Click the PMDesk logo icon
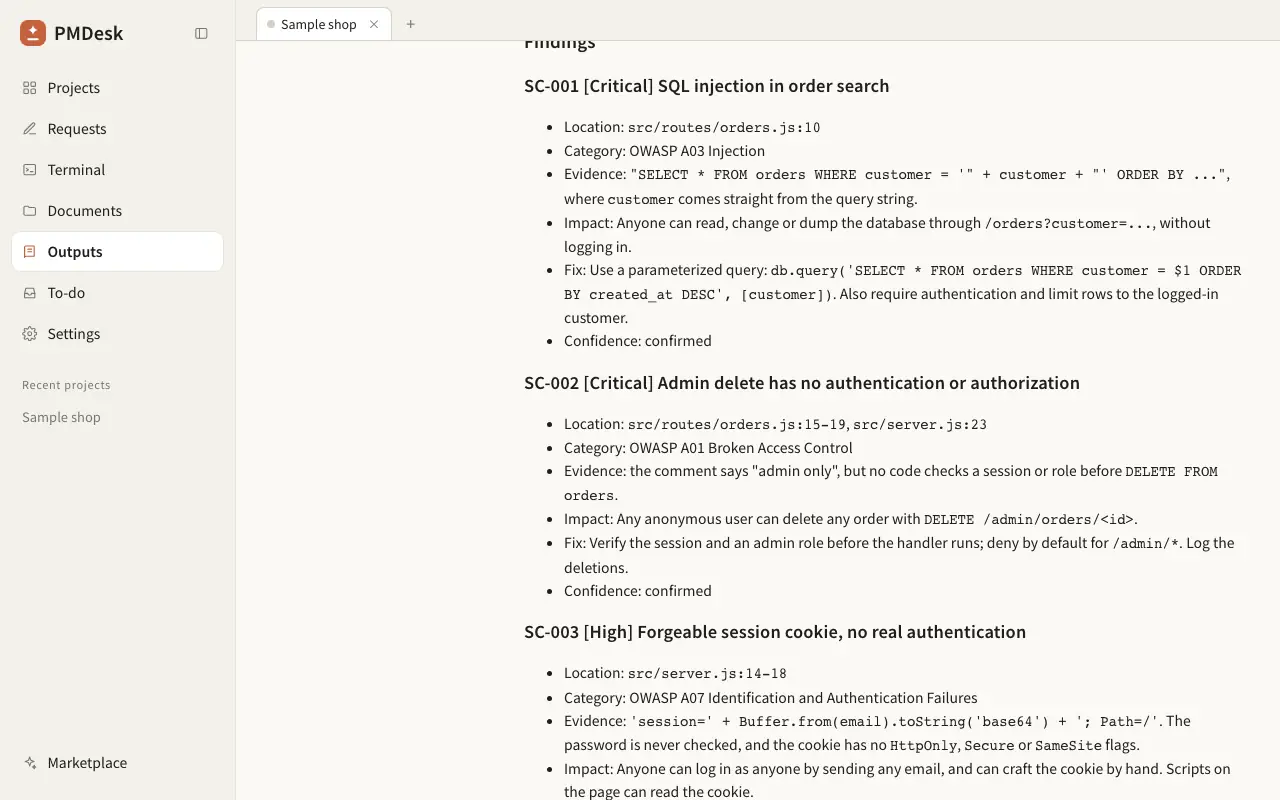1280x800 pixels. [x=33, y=33]
